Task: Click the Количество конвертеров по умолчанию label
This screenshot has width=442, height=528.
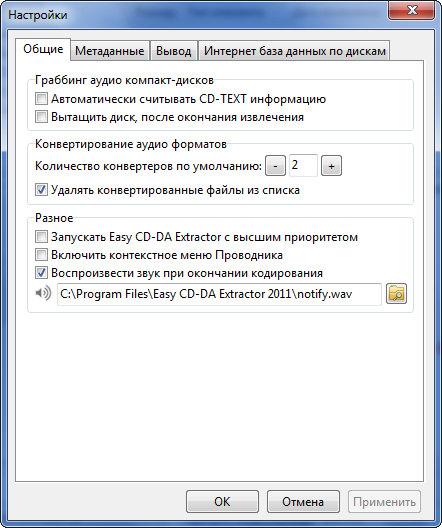Action: (x=148, y=166)
